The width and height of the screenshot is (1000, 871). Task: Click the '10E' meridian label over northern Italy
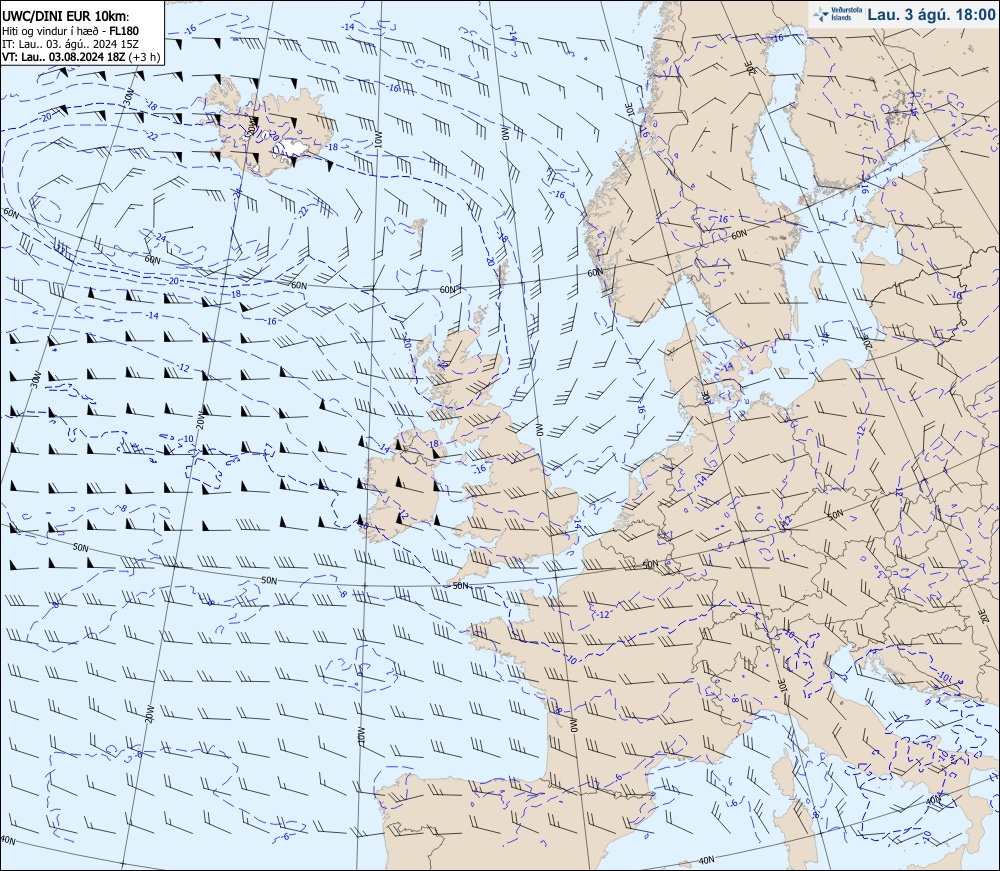pos(783,685)
